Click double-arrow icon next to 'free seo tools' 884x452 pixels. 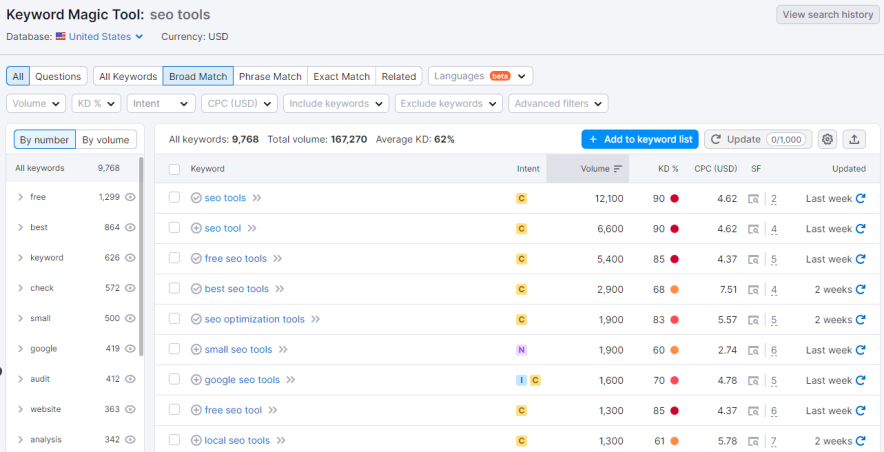277,259
